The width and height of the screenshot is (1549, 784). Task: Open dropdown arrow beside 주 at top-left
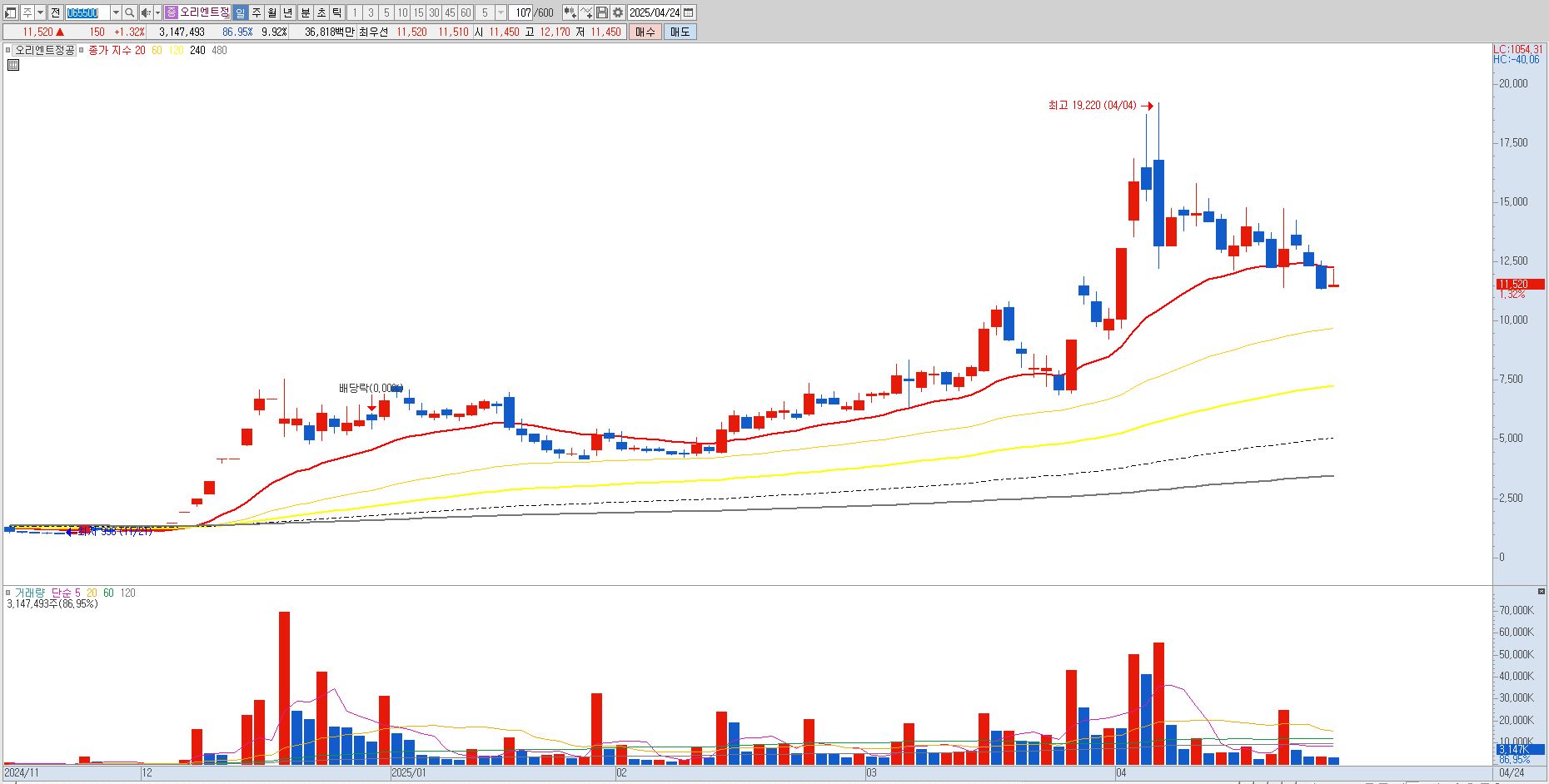40,12
